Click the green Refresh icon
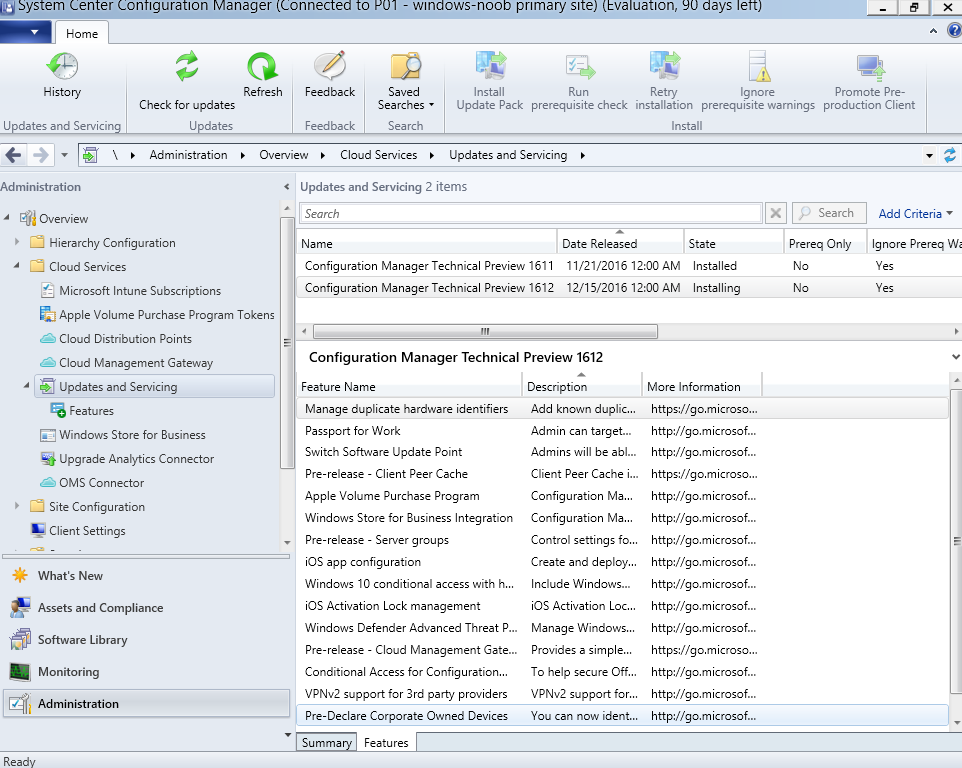 point(263,66)
